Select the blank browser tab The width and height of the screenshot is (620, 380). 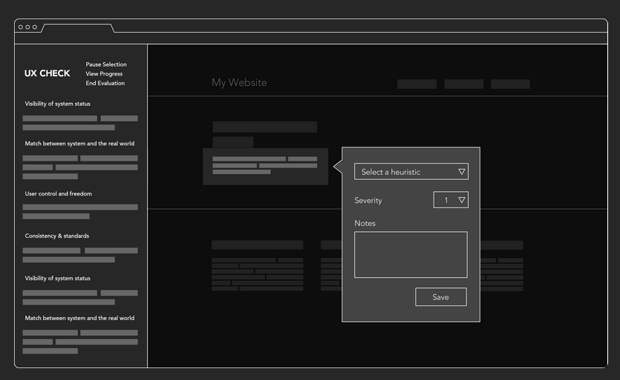[x=78, y=28]
